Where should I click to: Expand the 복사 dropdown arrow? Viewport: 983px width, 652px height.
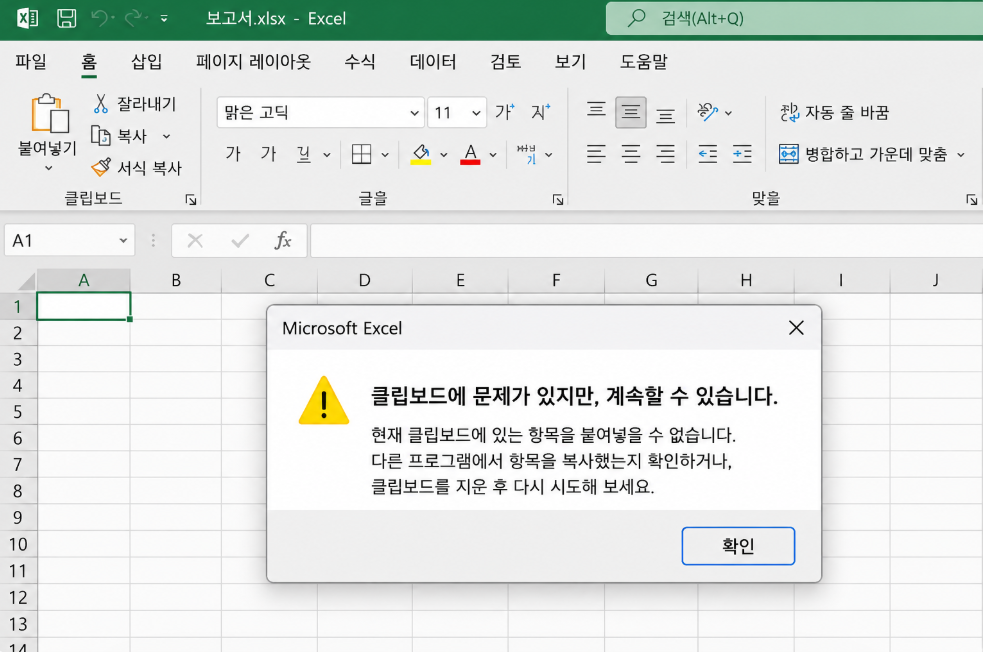pyautogui.click(x=166, y=136)
